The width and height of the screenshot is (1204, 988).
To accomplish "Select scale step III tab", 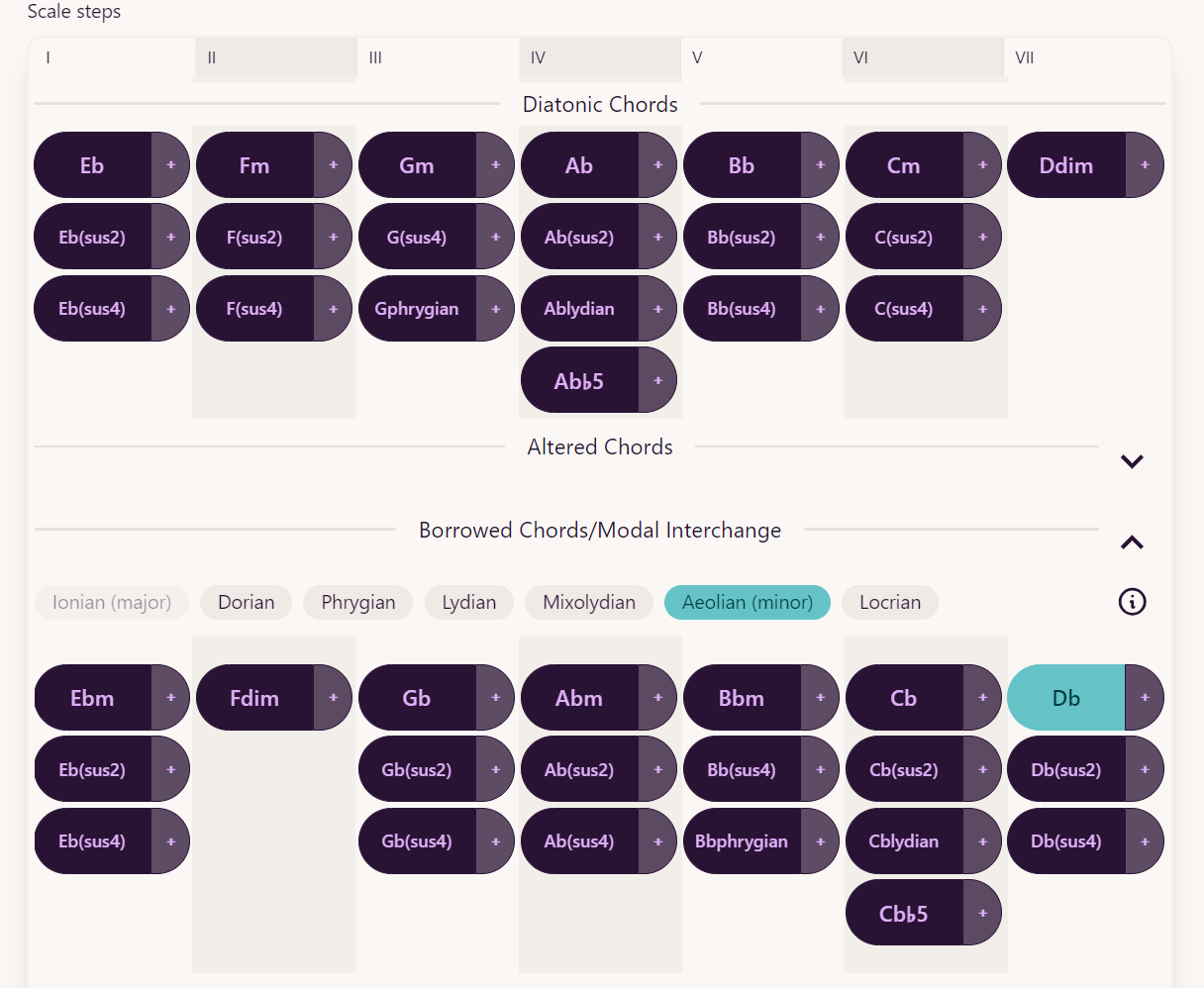I will click(x=439, y=57).
